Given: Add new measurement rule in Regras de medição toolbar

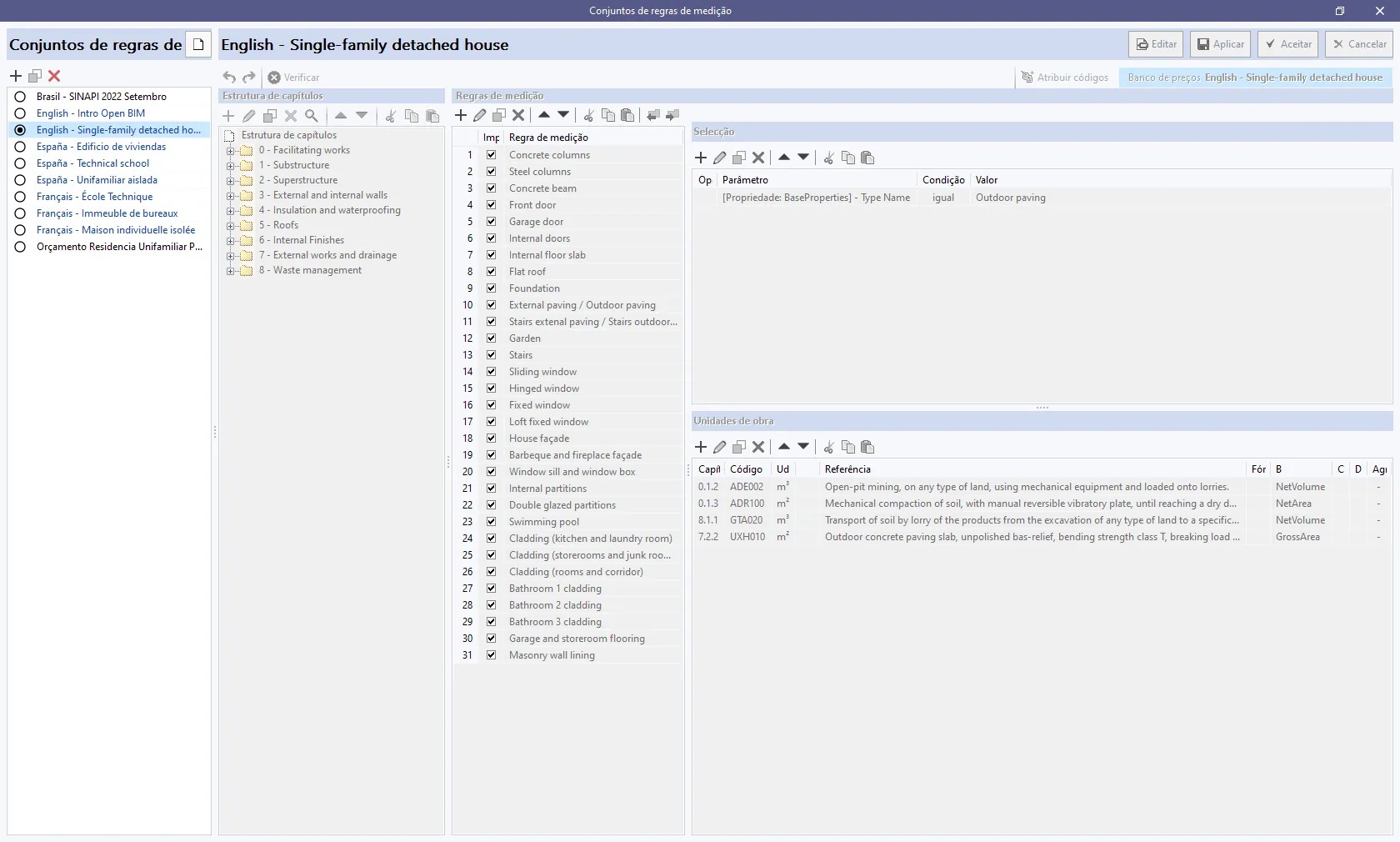Looking at the screenshot, I should tap(461, 115).
